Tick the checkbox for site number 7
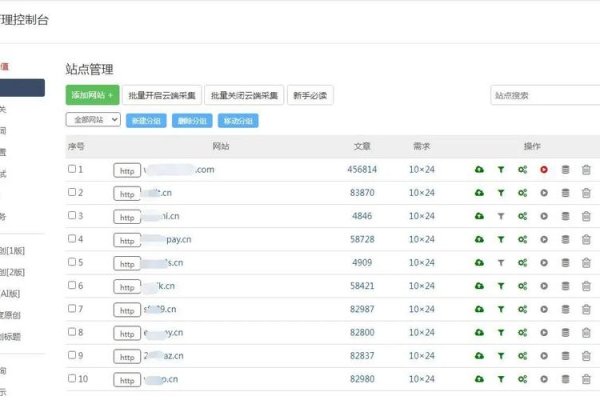The image size is (600, 400). pos(72,308)
